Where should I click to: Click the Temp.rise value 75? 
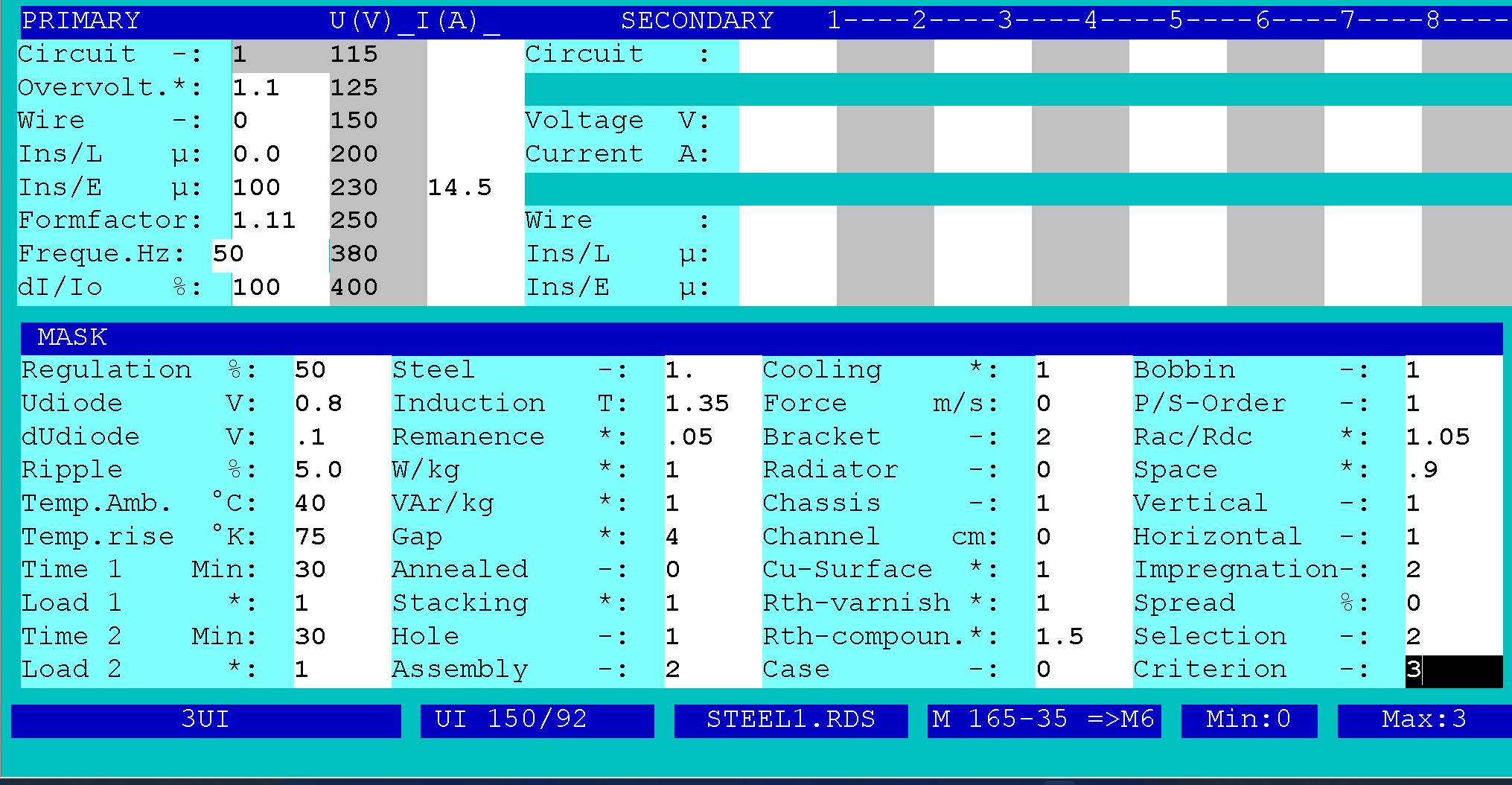tap(342, 538)
